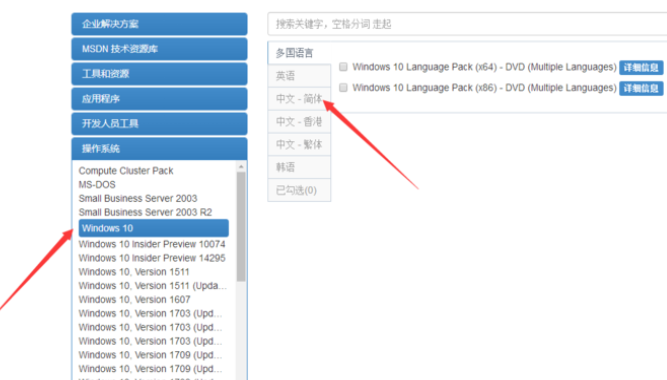Check Windows 10 Language Pack (x86) checkbox

(343, 88)
